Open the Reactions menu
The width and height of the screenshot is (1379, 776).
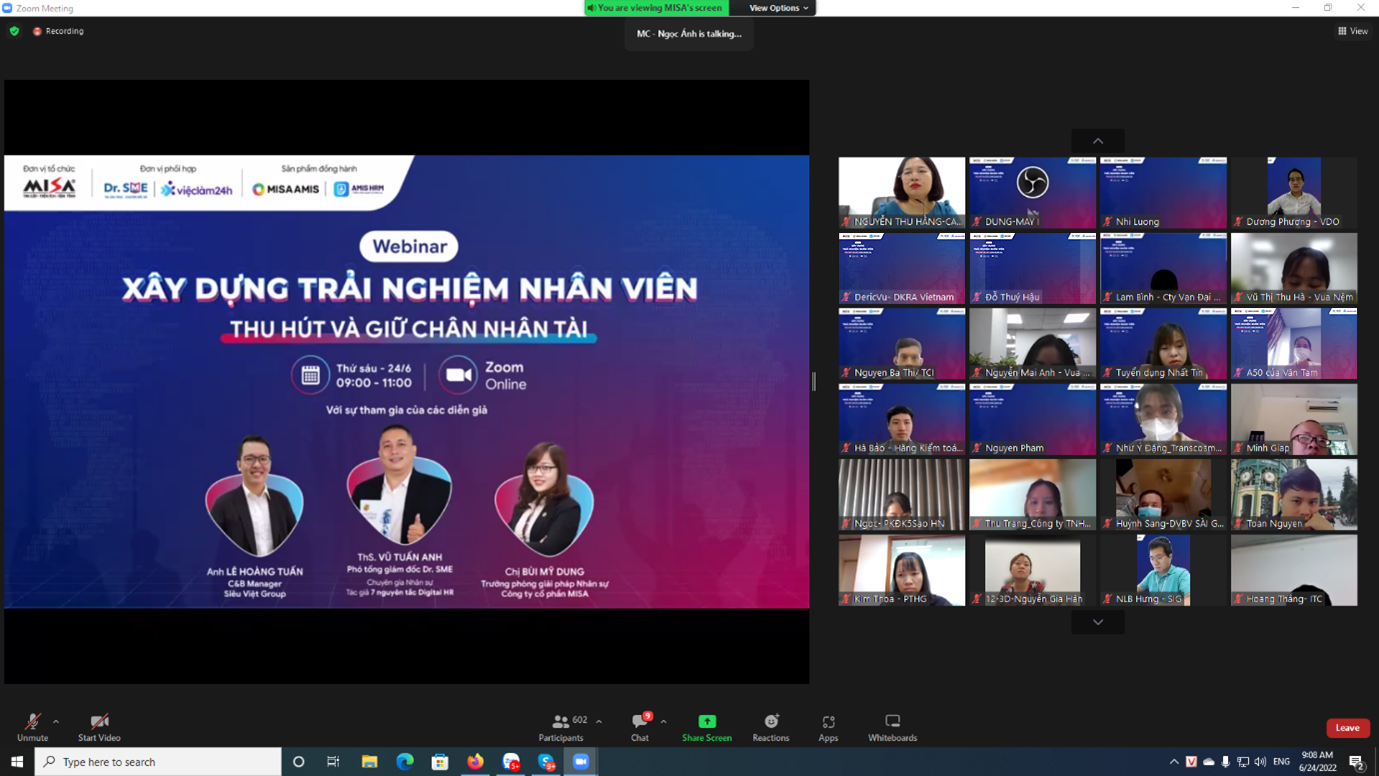pyautogui.click(x=771, y=727)
